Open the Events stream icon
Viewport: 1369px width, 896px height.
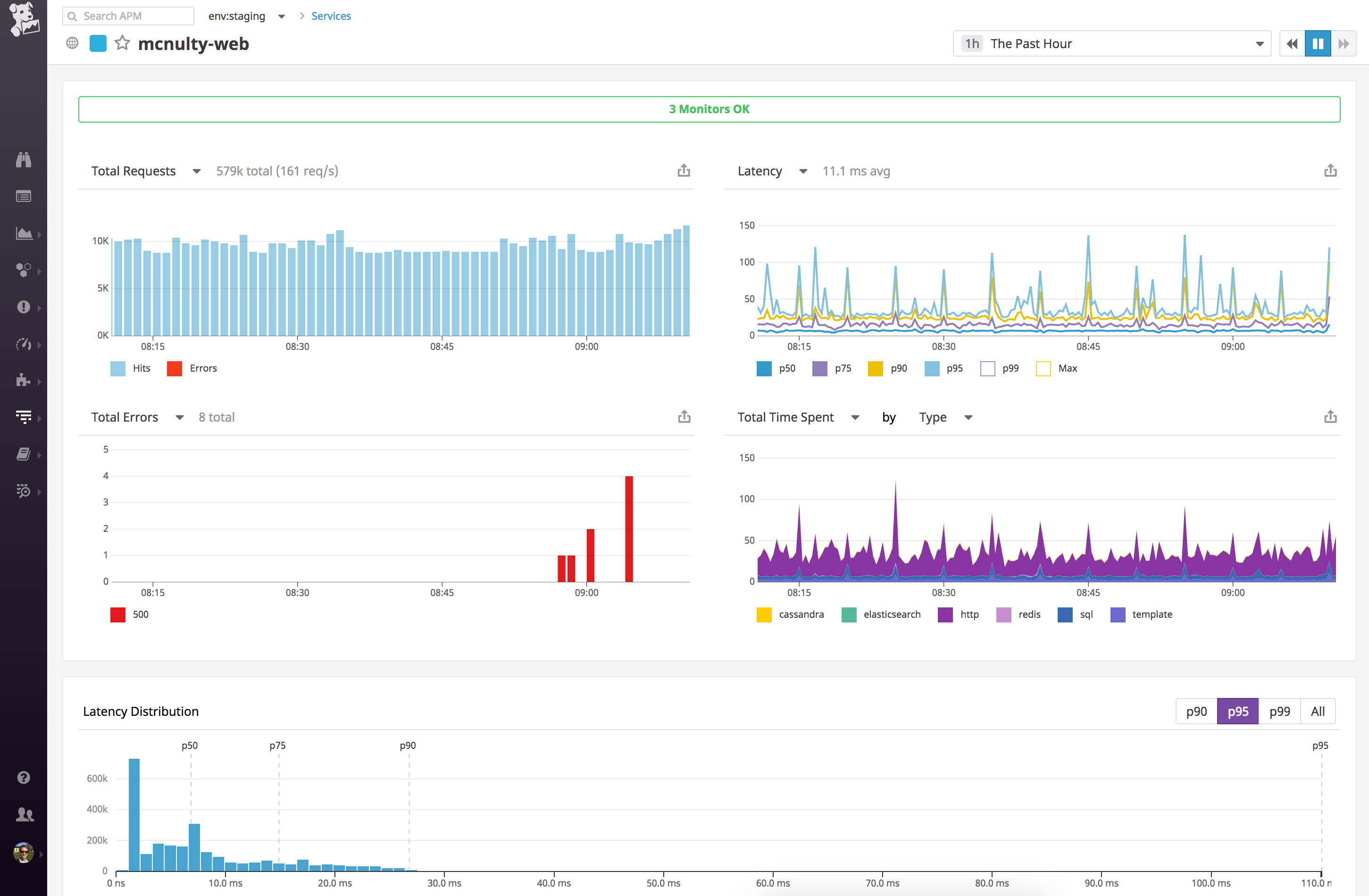pos(23,196)
